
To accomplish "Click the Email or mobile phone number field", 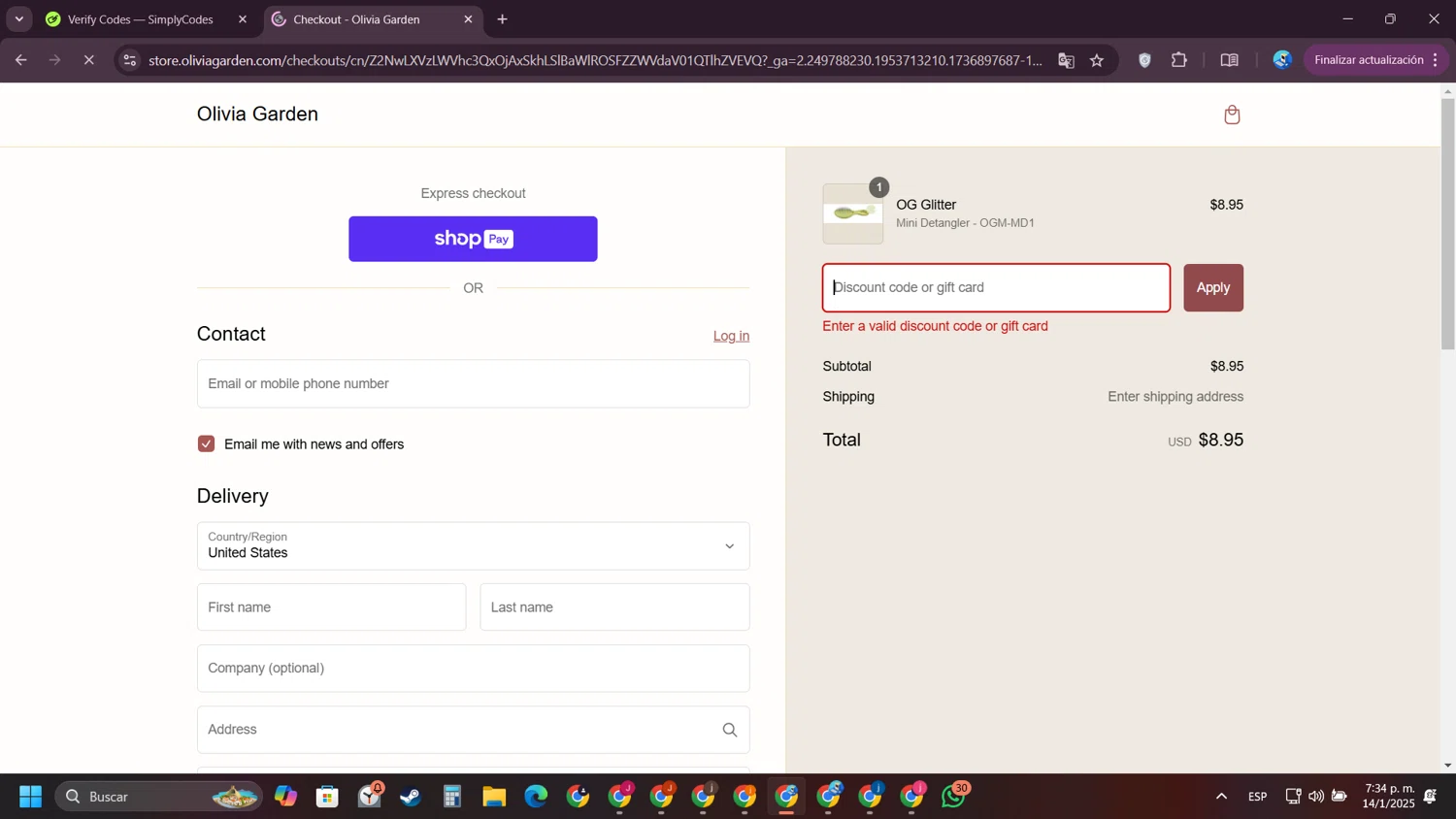I will [473, 383].
